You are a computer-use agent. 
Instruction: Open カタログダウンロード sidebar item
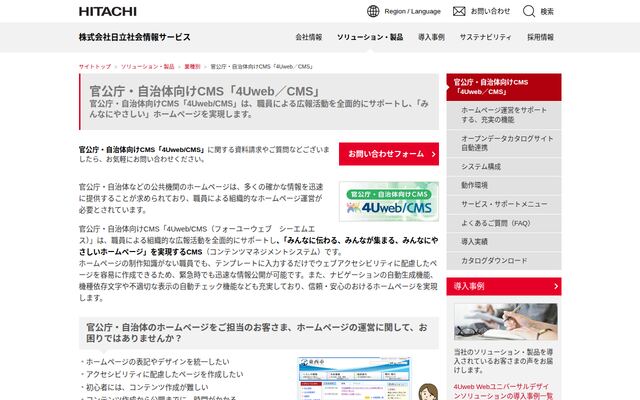click(504, 260)
